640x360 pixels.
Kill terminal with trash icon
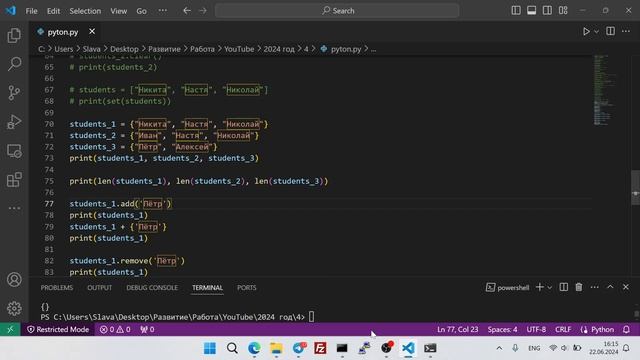click(579, 287)
